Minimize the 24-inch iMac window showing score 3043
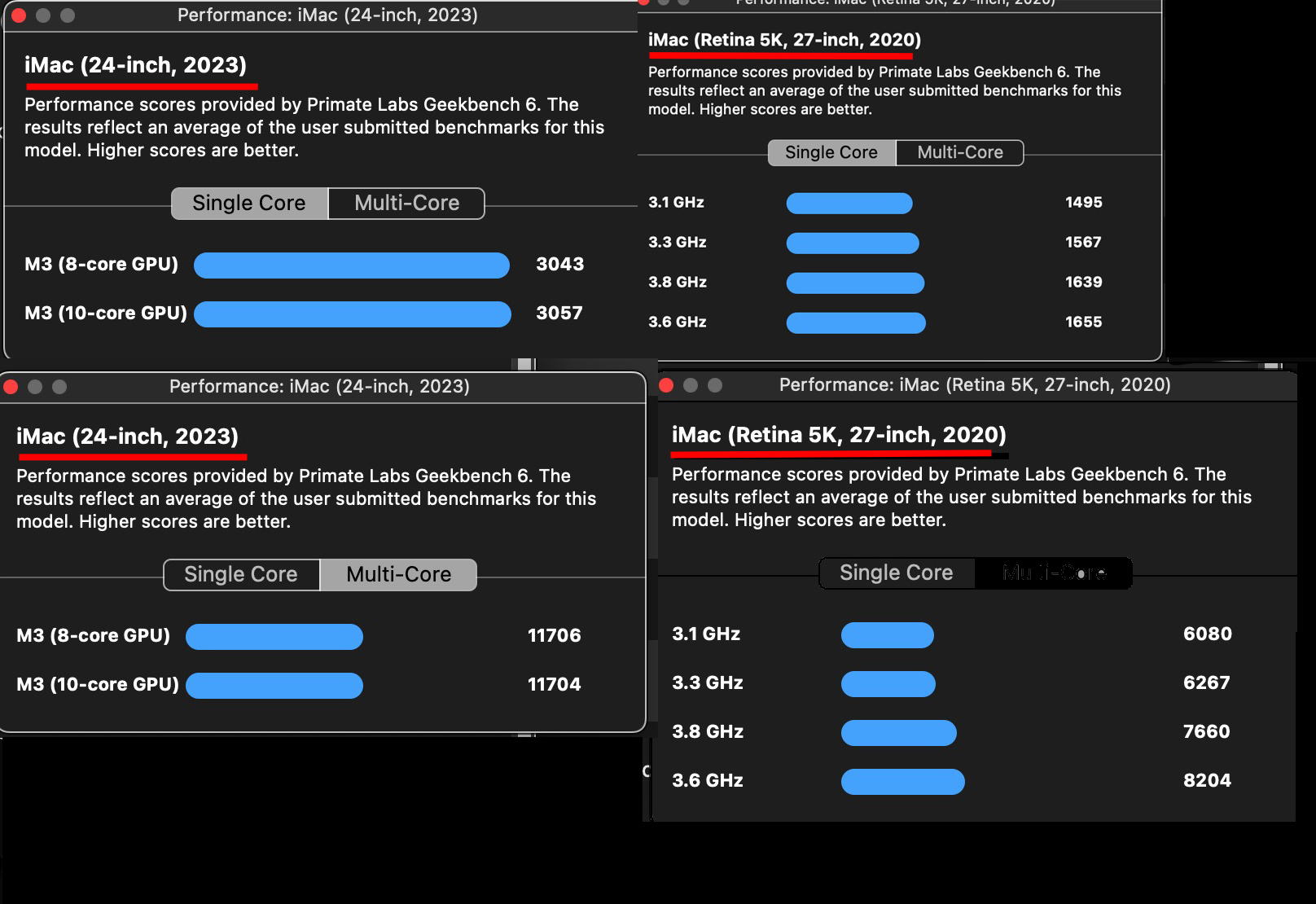Image resolution: width=1316 pixels, height=904 pixels. coord(43,15)
